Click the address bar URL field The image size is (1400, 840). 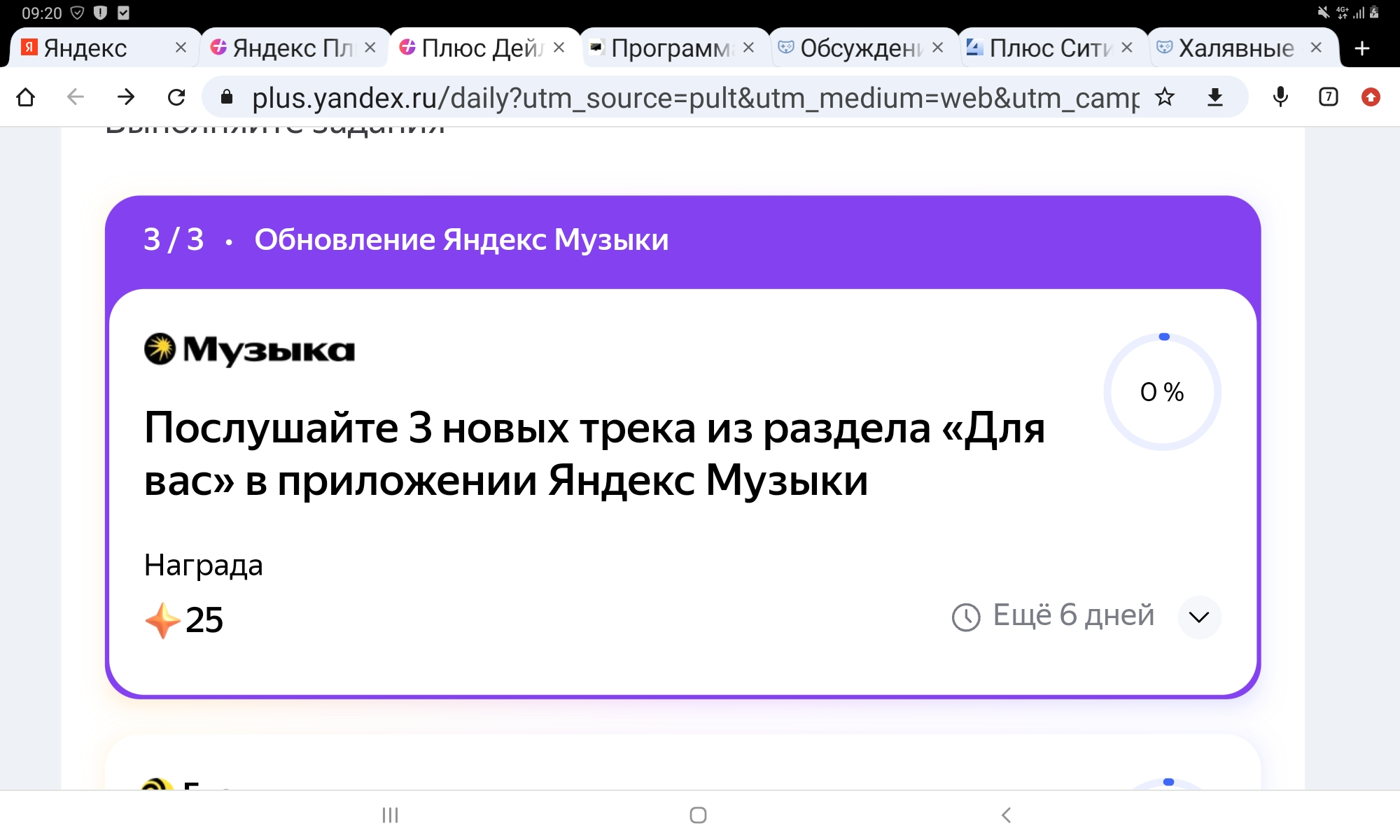click(x=696, y=97)
